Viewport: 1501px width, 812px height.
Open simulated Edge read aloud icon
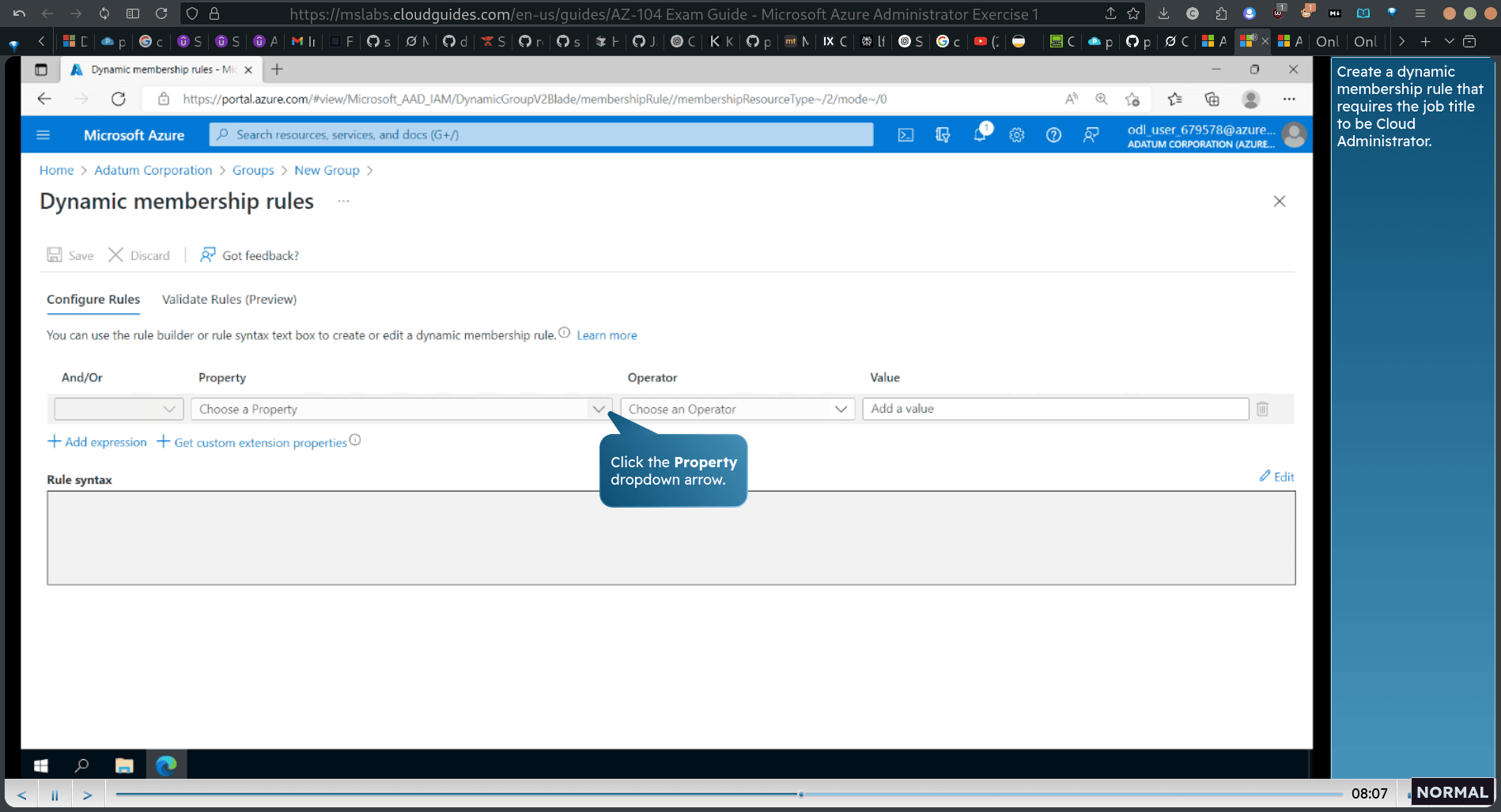1072,99
